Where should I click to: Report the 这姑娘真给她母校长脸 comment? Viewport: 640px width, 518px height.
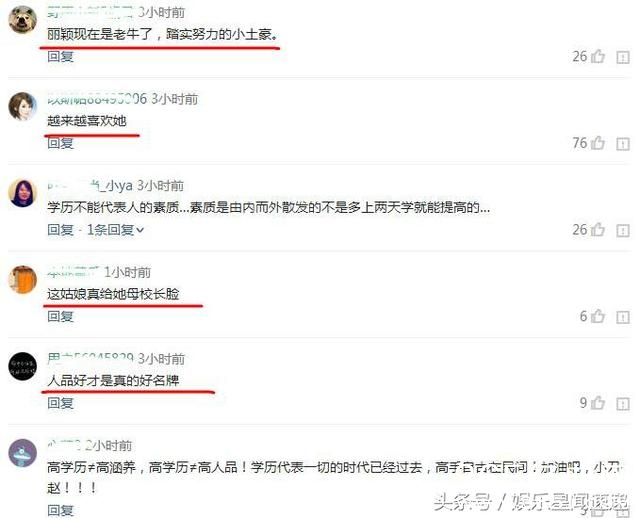(x=623, y=318)
